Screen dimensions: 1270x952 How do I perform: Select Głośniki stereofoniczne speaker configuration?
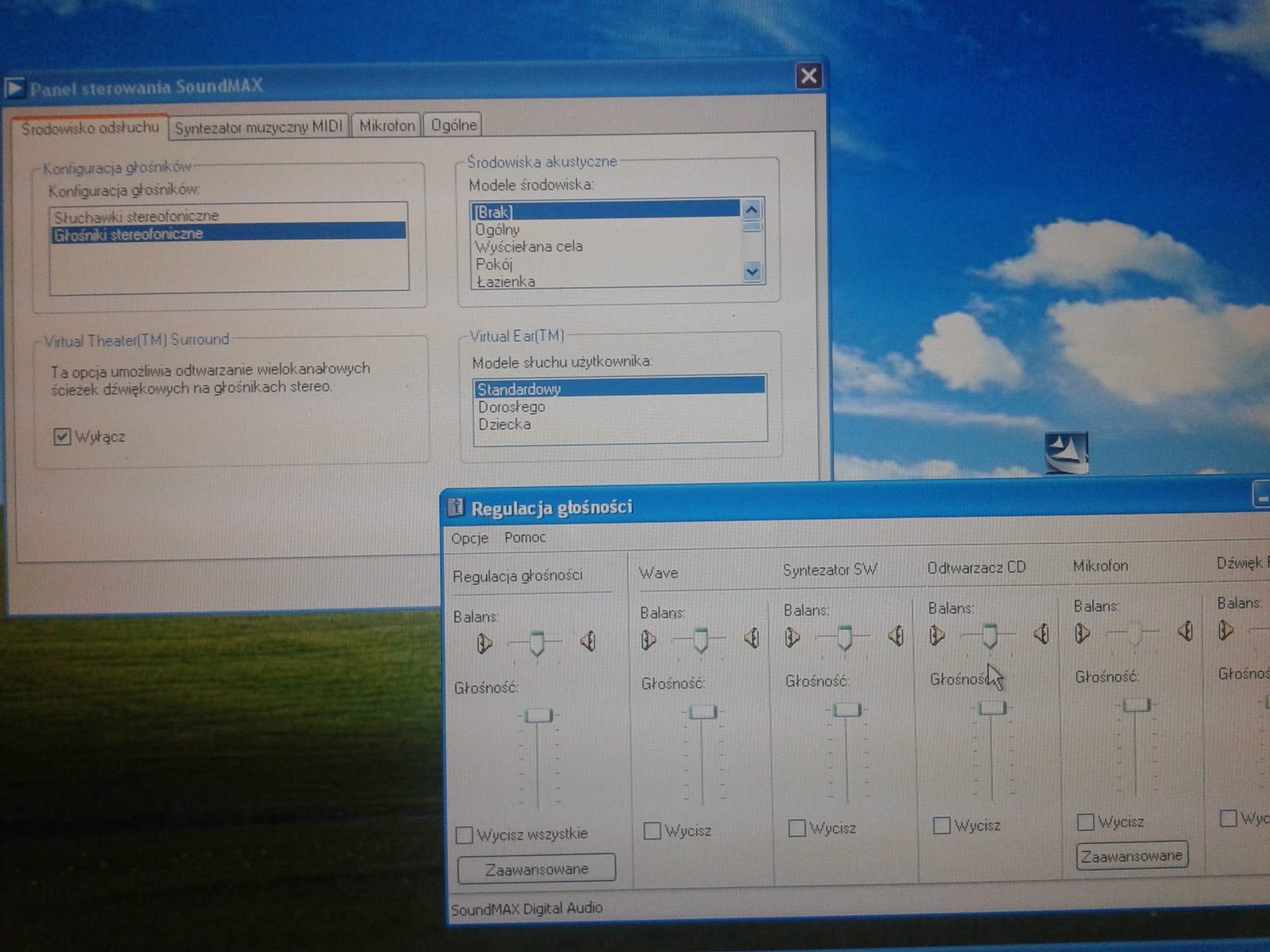click(x=229, y=233)
